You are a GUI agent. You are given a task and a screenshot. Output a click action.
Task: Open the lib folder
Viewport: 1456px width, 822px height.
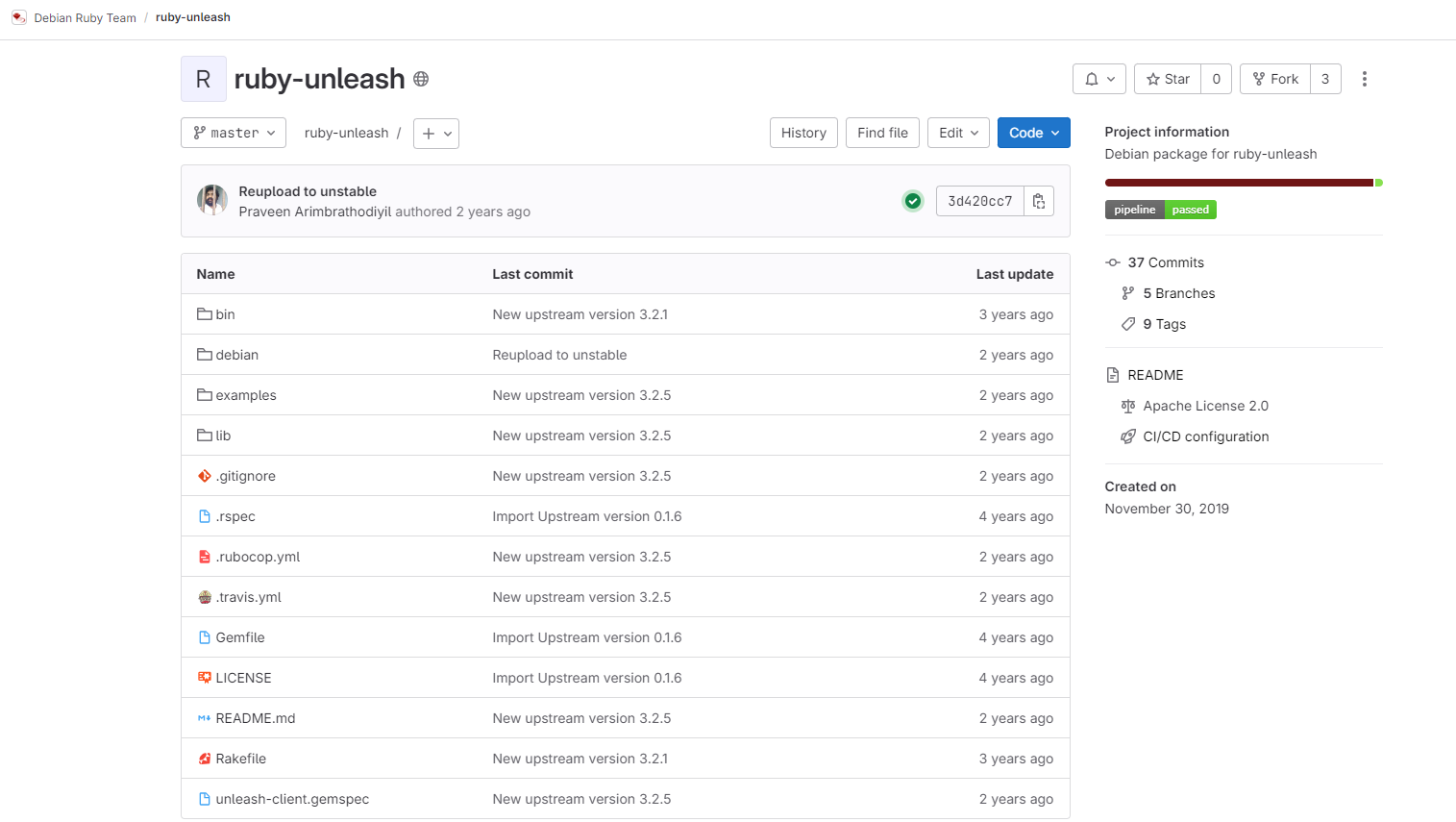pyautogui.click(x=223, y=436)
